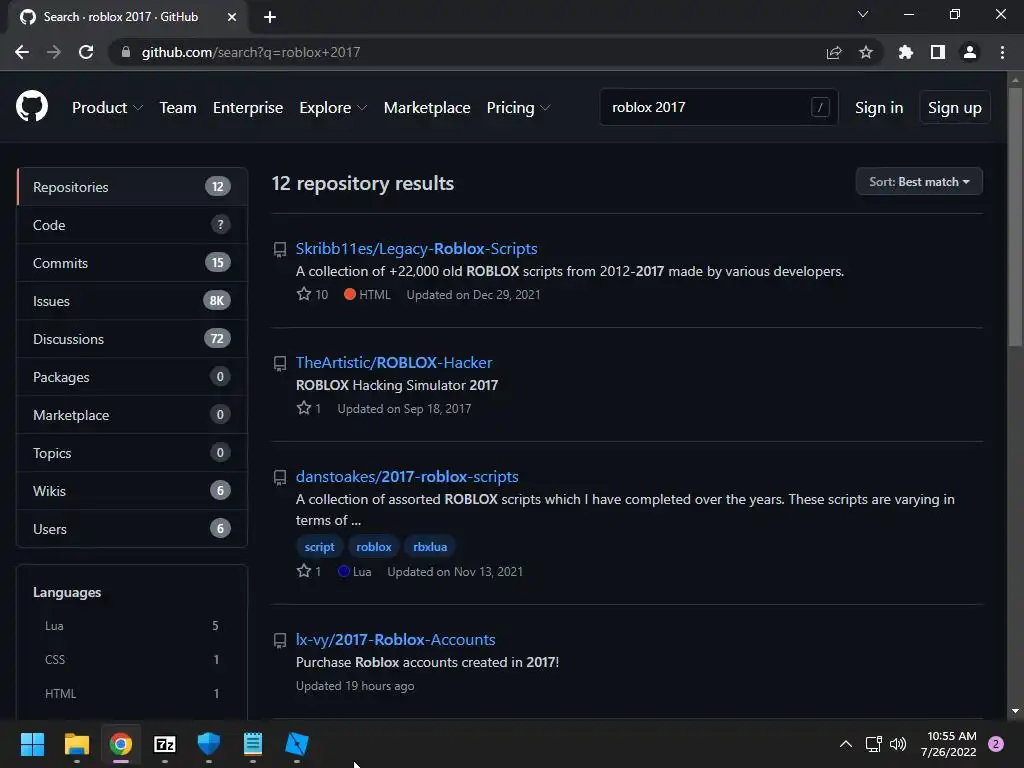Open lx-vy/2017-Roblox-Accounts repository
This screenshot has height=768, width=1024.
tap(395, 639)
